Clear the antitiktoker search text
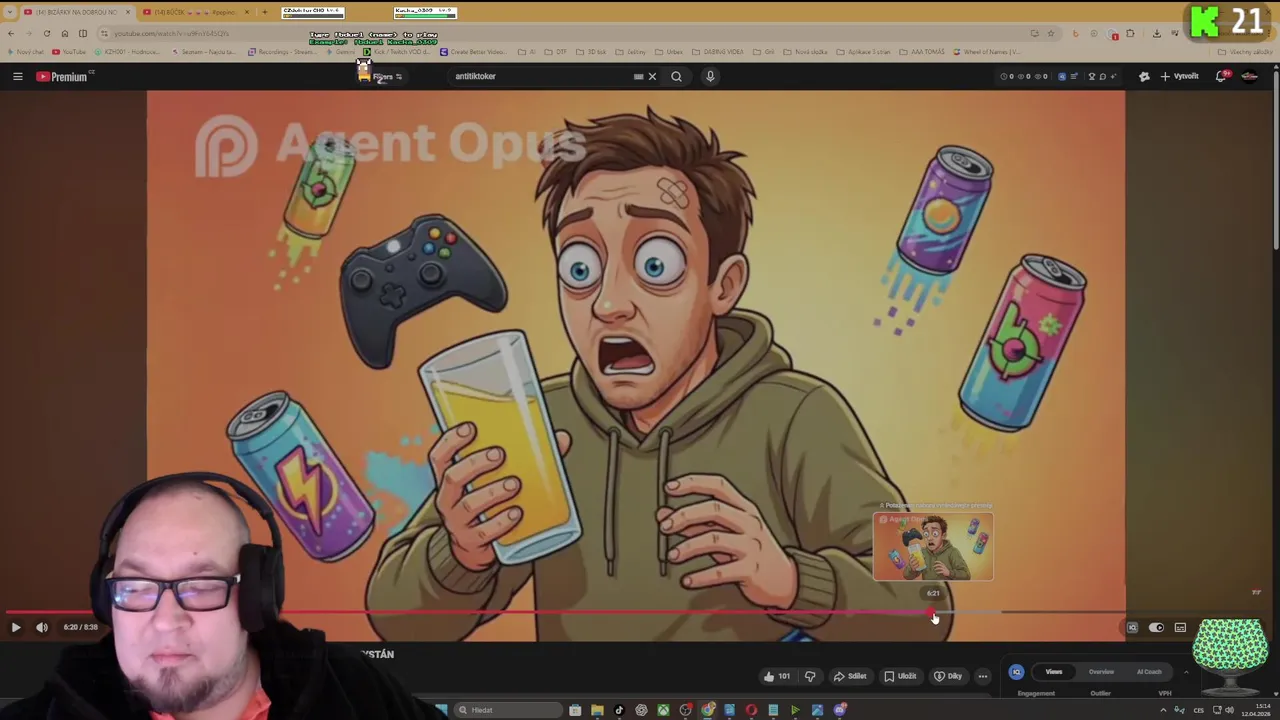The width and height of the screenshot is (1280, 720). 652,76
